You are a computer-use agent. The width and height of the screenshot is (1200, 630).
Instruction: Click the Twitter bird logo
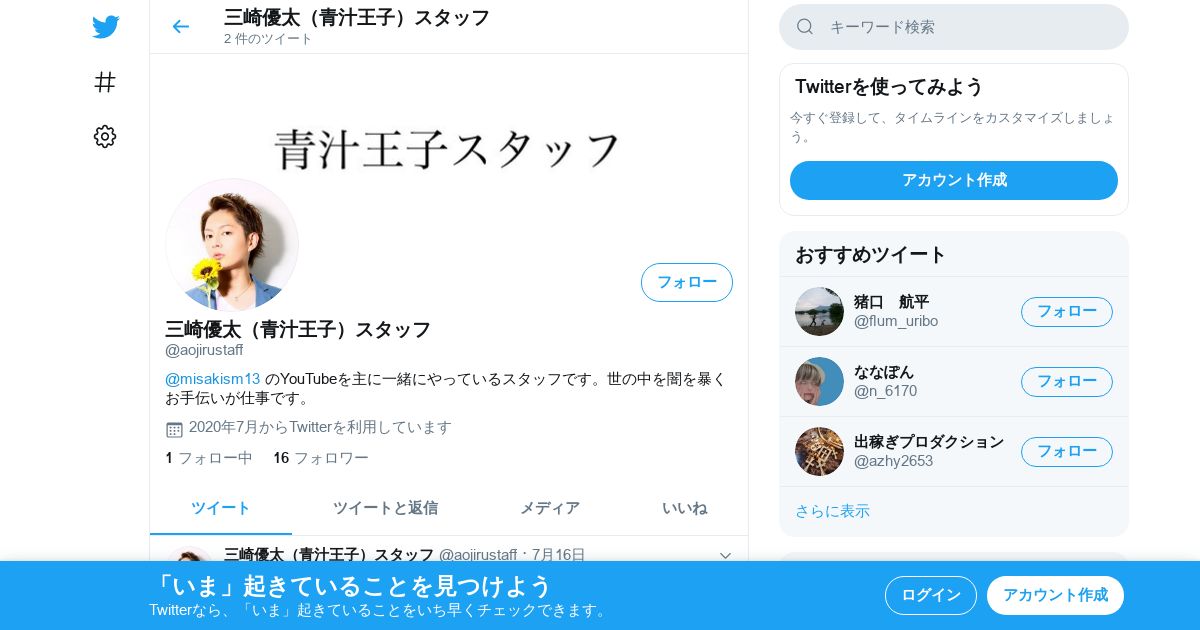[105, 27]
